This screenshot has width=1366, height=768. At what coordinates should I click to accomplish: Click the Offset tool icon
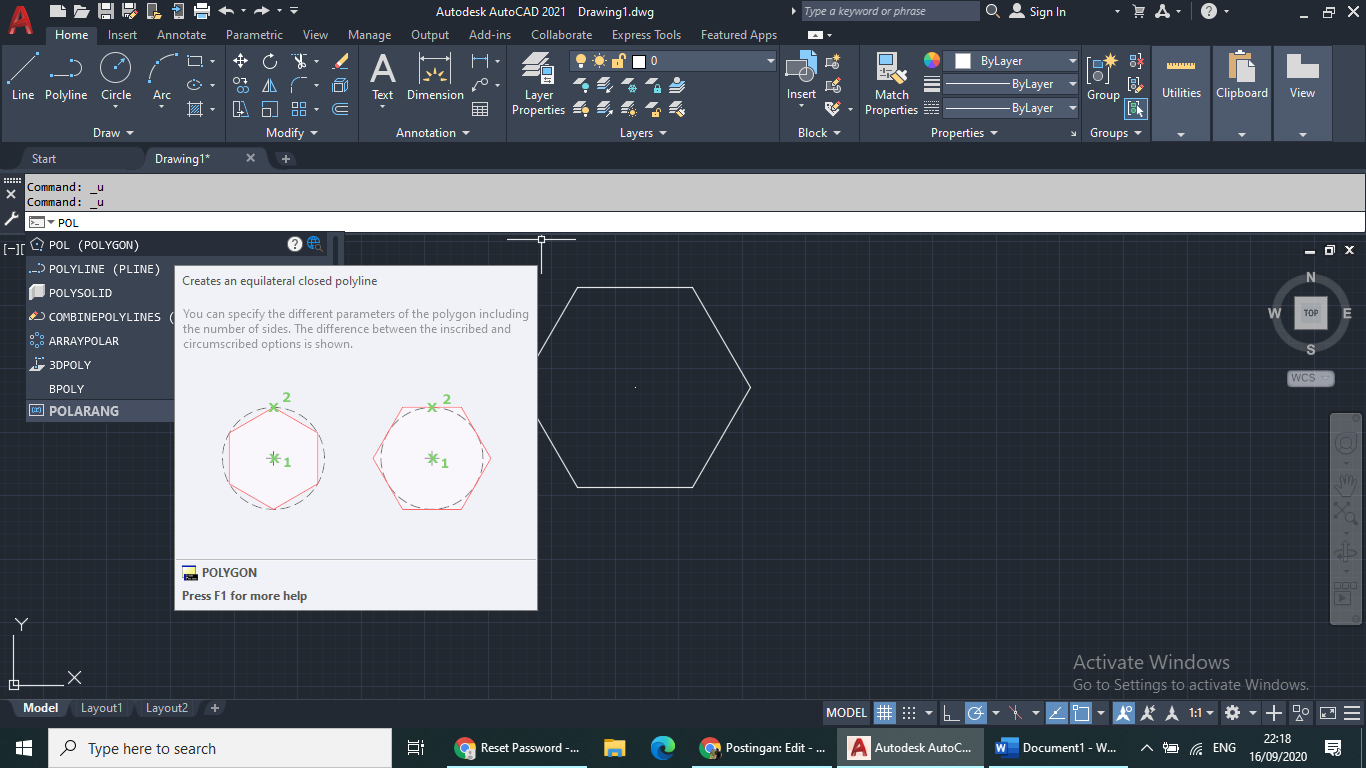tap(340, 109)
